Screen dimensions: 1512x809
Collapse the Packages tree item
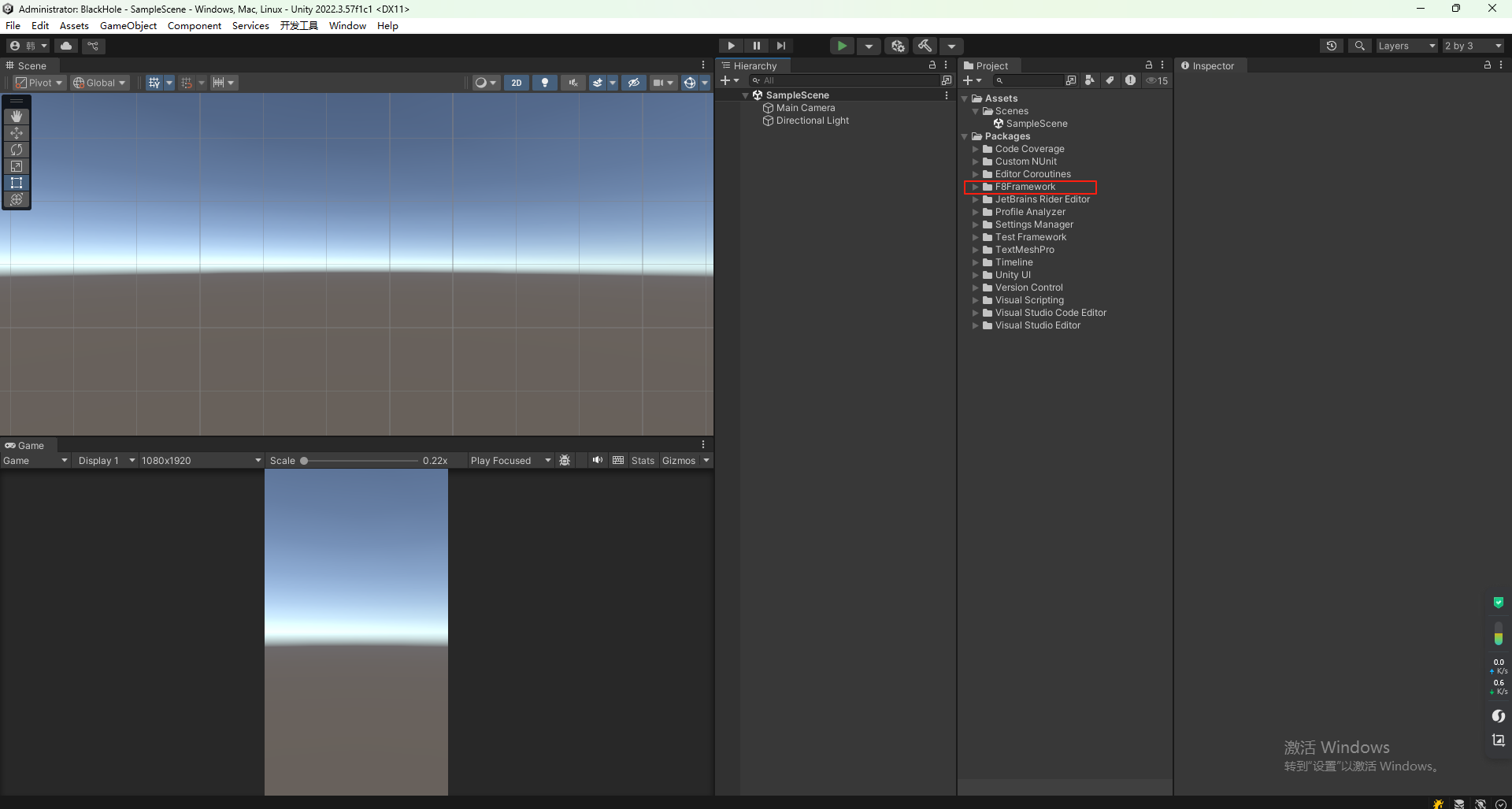click(965, 135)
